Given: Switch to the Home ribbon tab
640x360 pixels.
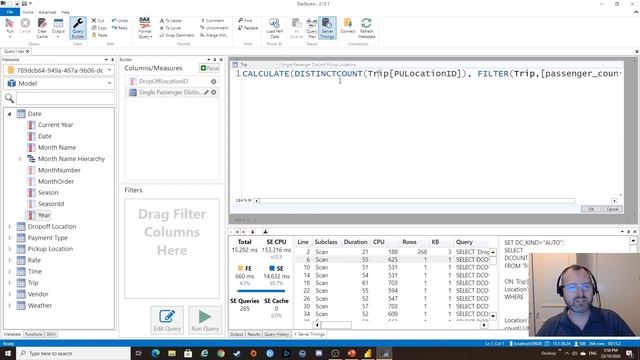Looking at the screenshot, I should 28,12.
